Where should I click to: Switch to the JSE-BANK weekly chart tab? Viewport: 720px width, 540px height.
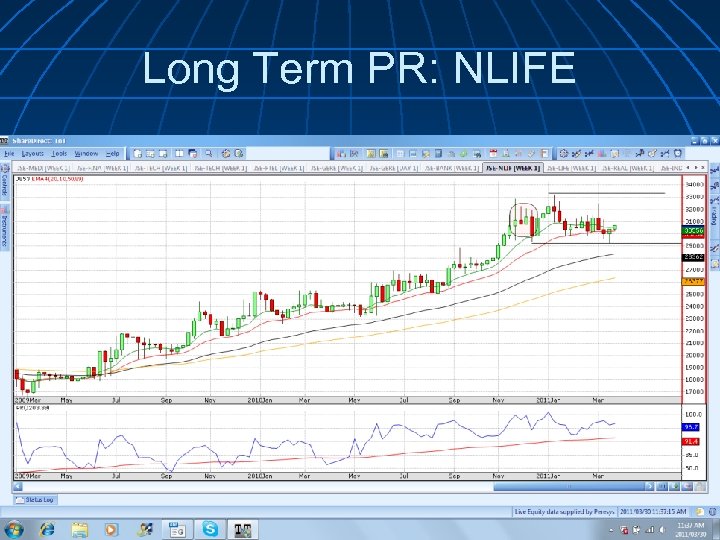click(x=452, y=169)
